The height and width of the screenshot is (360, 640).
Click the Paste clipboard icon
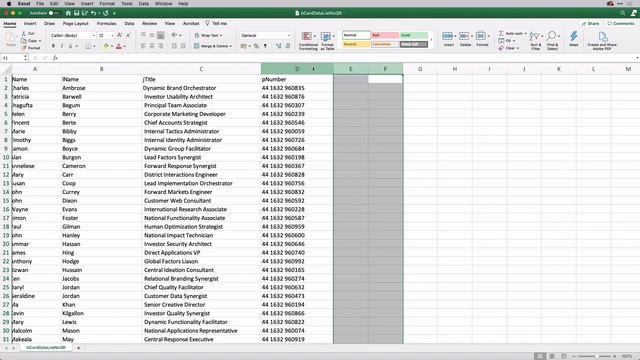(x=11, y=38)
